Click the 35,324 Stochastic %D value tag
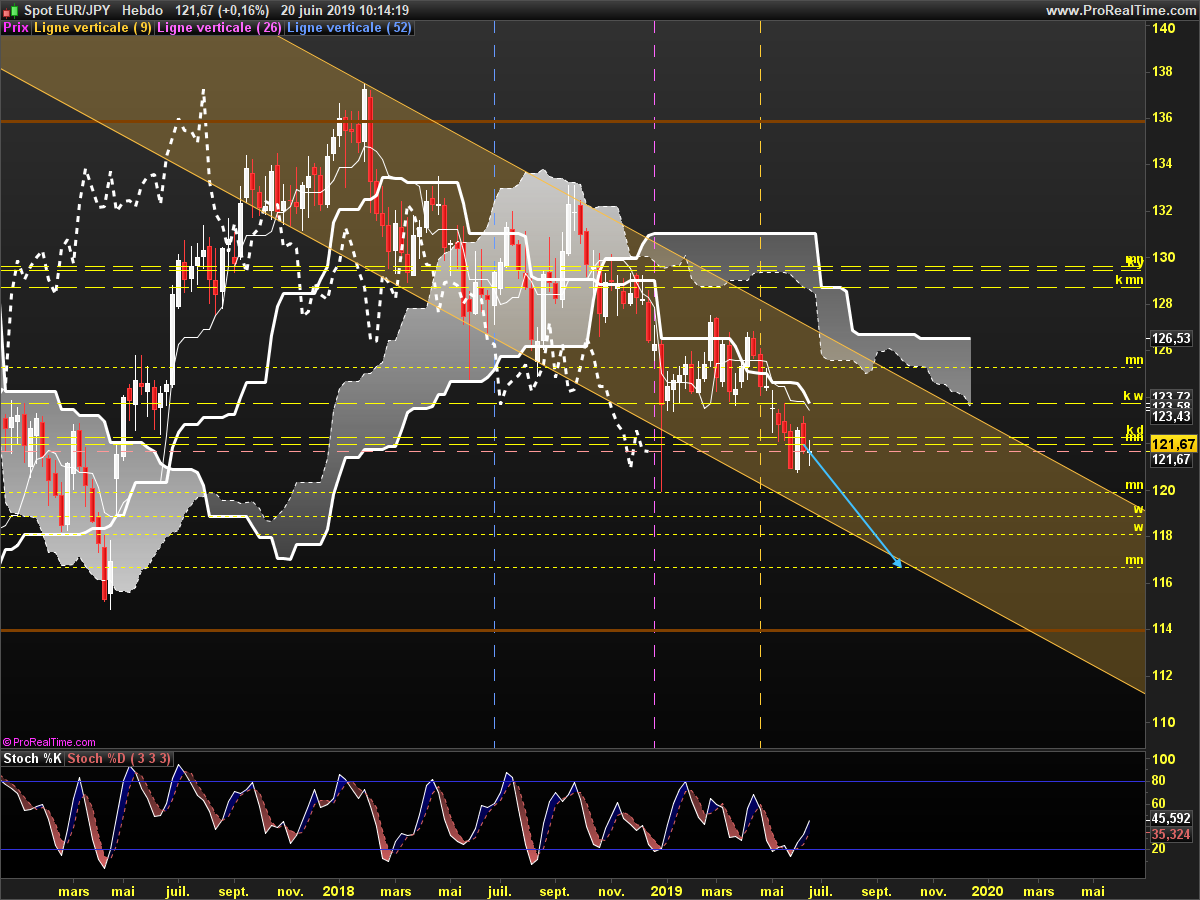The image size is (1200, 900). click(1172, 833)
